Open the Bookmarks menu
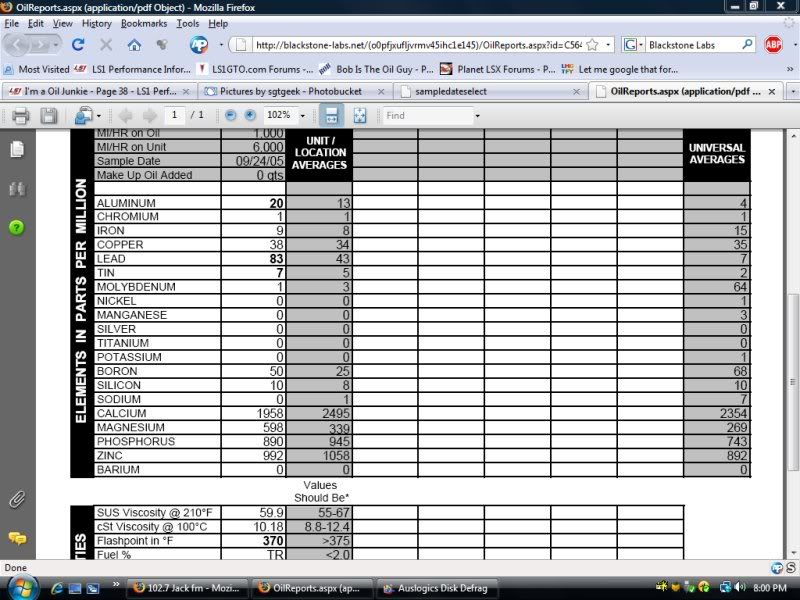 (x=144, y=23)
